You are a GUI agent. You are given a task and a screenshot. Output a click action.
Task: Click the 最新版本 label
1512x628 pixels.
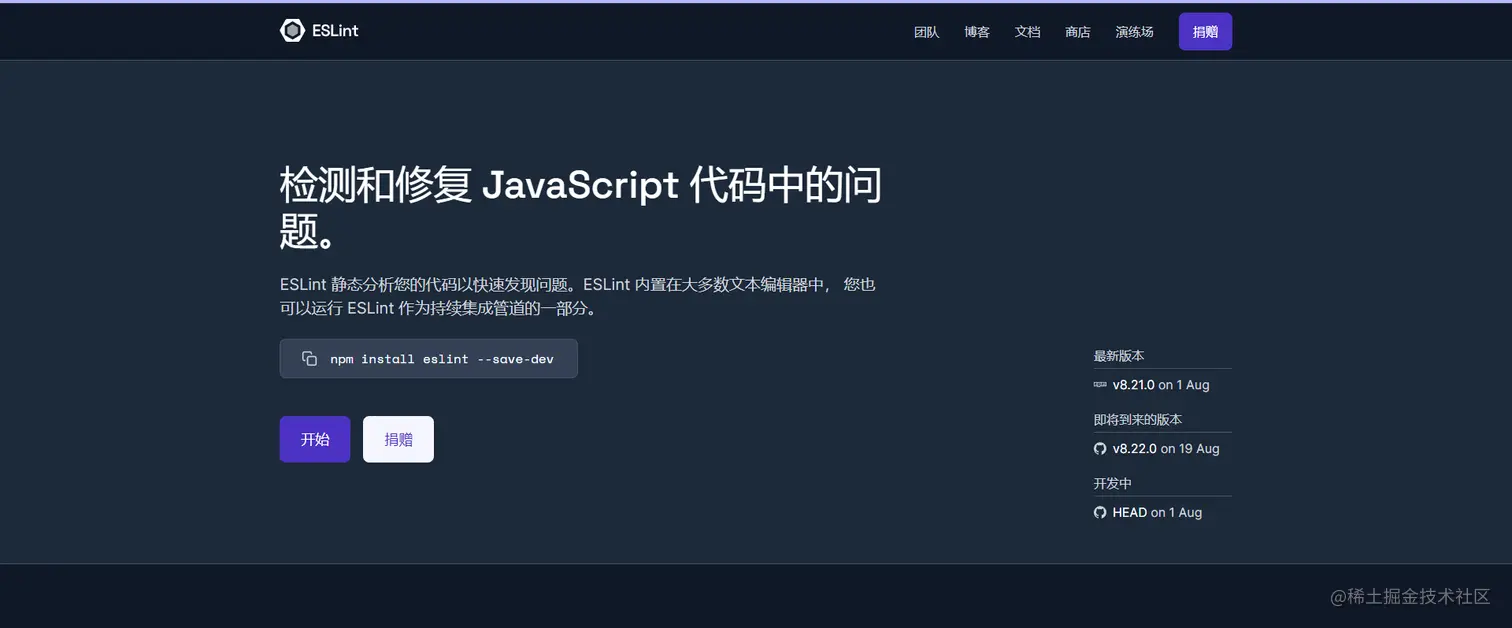pos(1119,356)
